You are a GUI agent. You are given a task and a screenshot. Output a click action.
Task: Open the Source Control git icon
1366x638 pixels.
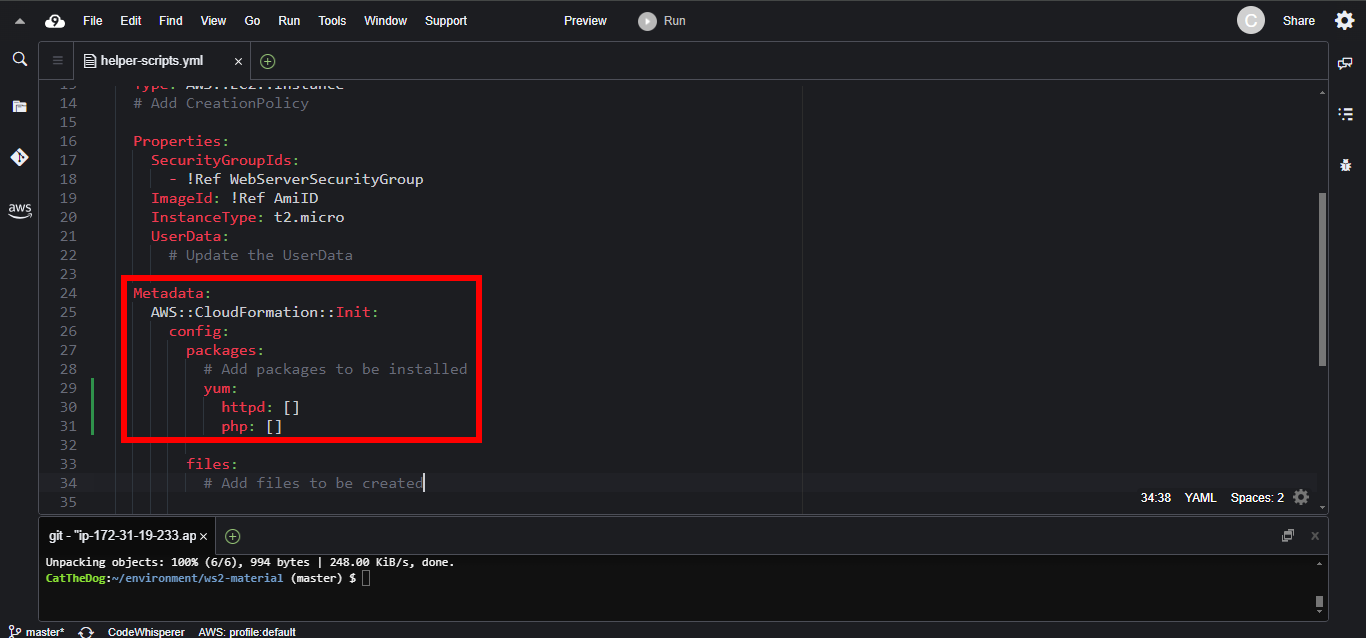(19, 157)
